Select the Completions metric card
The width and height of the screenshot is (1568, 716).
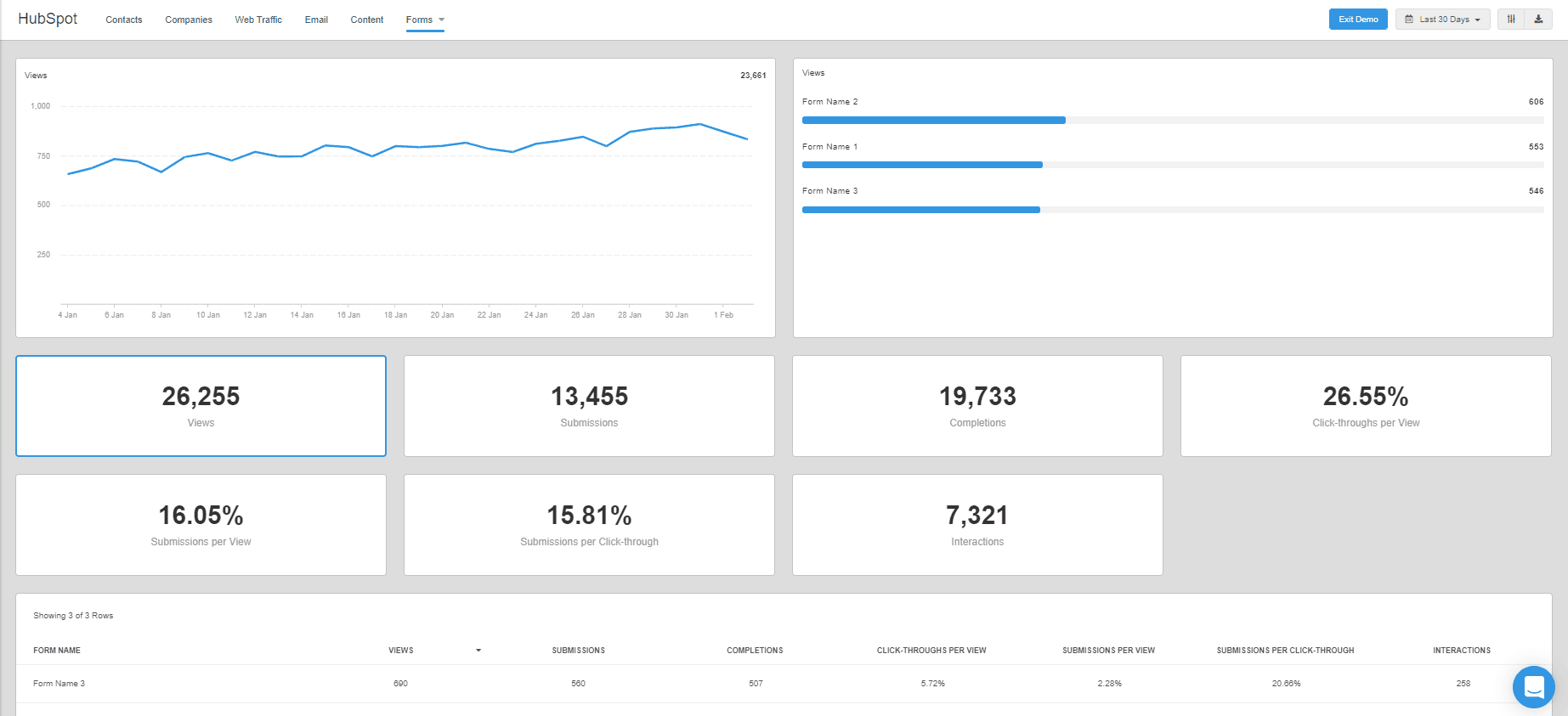(977, 406)
